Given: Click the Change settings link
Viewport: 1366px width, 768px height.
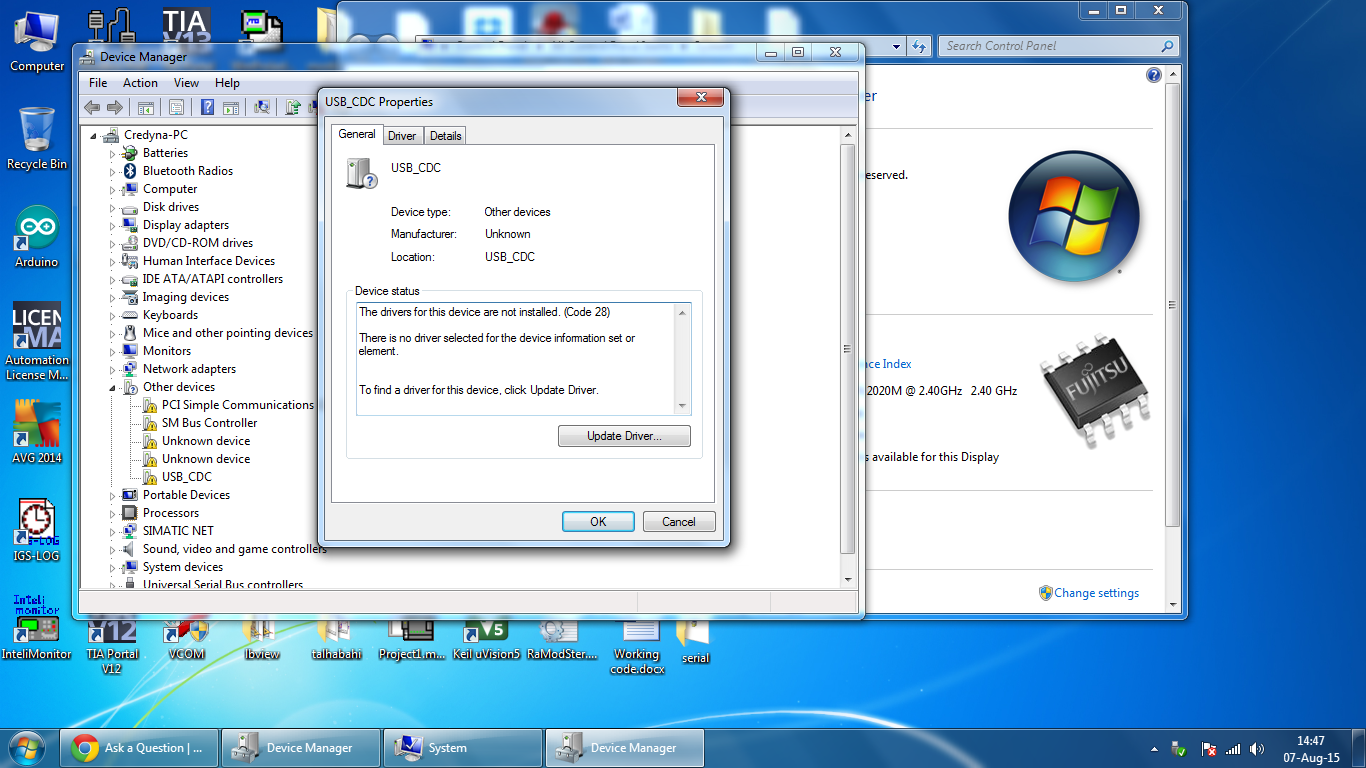Looking at the screenshot, I should click(x=1096, y=593).
